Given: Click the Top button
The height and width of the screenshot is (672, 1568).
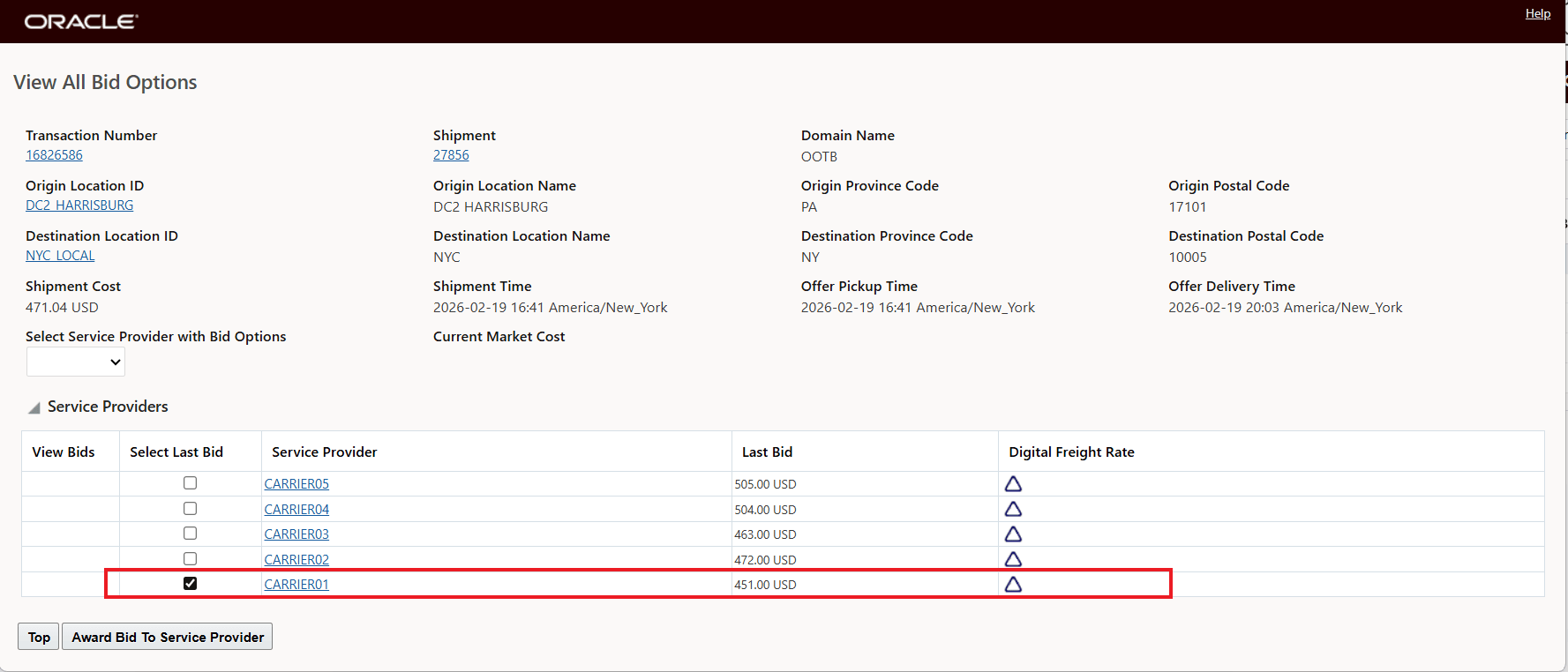Looking at the screenshot, I should tap(39, 637).
